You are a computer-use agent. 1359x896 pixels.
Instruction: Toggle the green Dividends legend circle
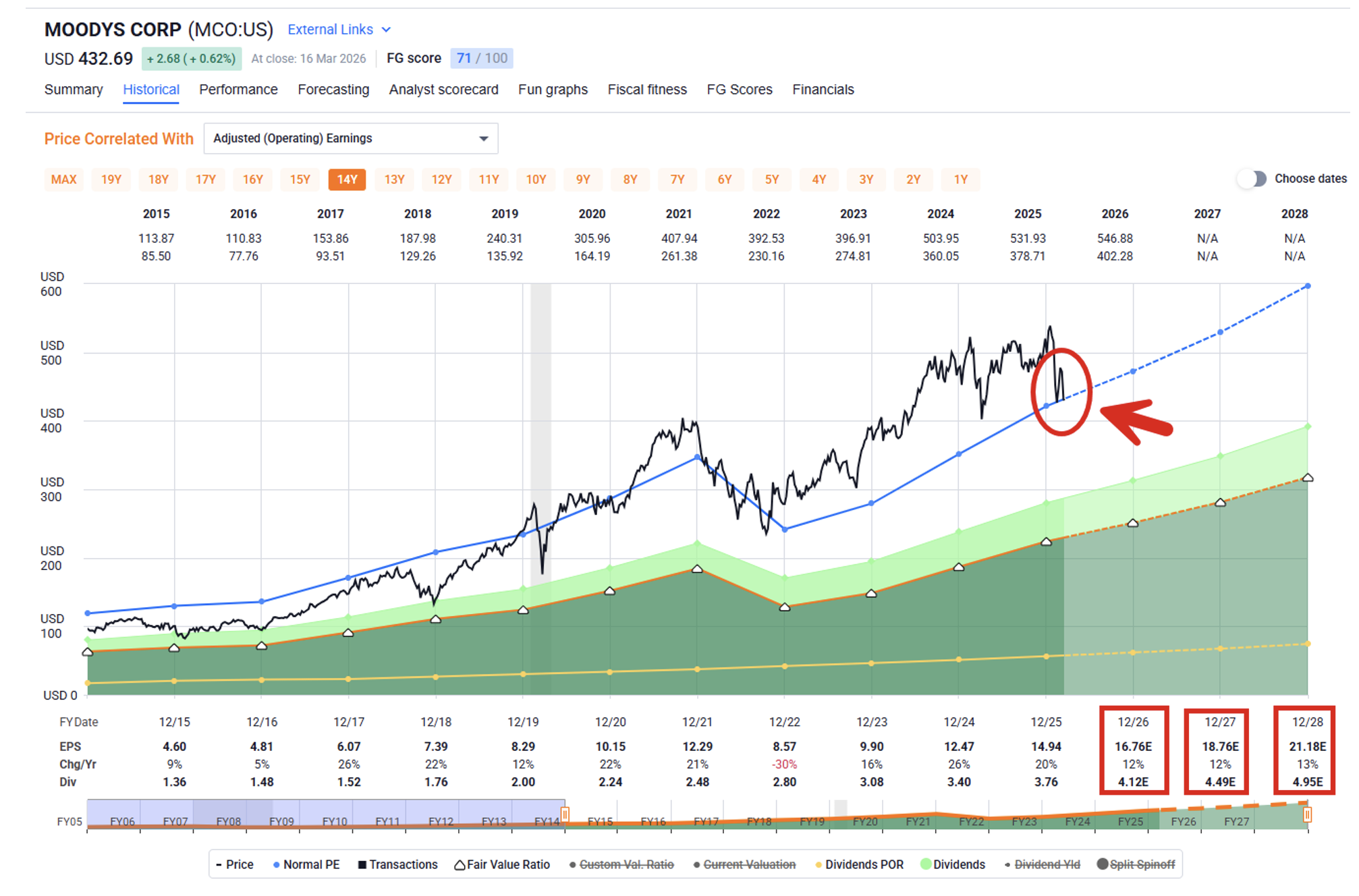tap(926, 865)
